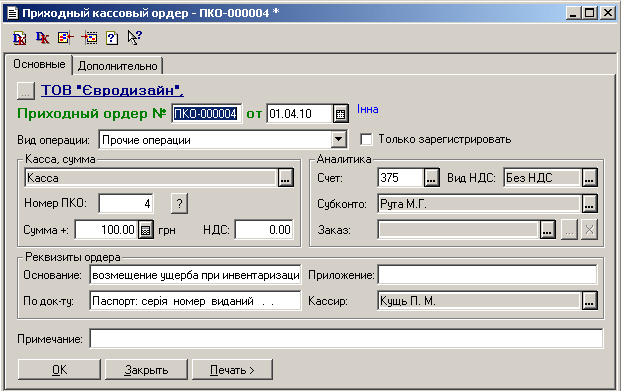Open the calendar picker next to date 01.04.10
The image size is (621, 391).
tap(340, 114)
